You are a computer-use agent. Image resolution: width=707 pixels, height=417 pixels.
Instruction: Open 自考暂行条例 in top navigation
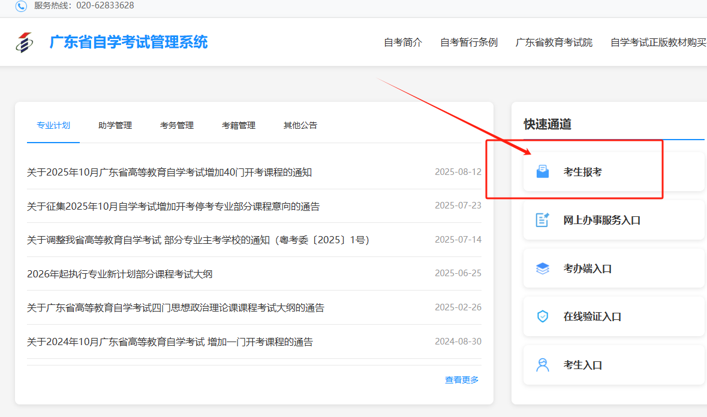[x=469, y=42]
